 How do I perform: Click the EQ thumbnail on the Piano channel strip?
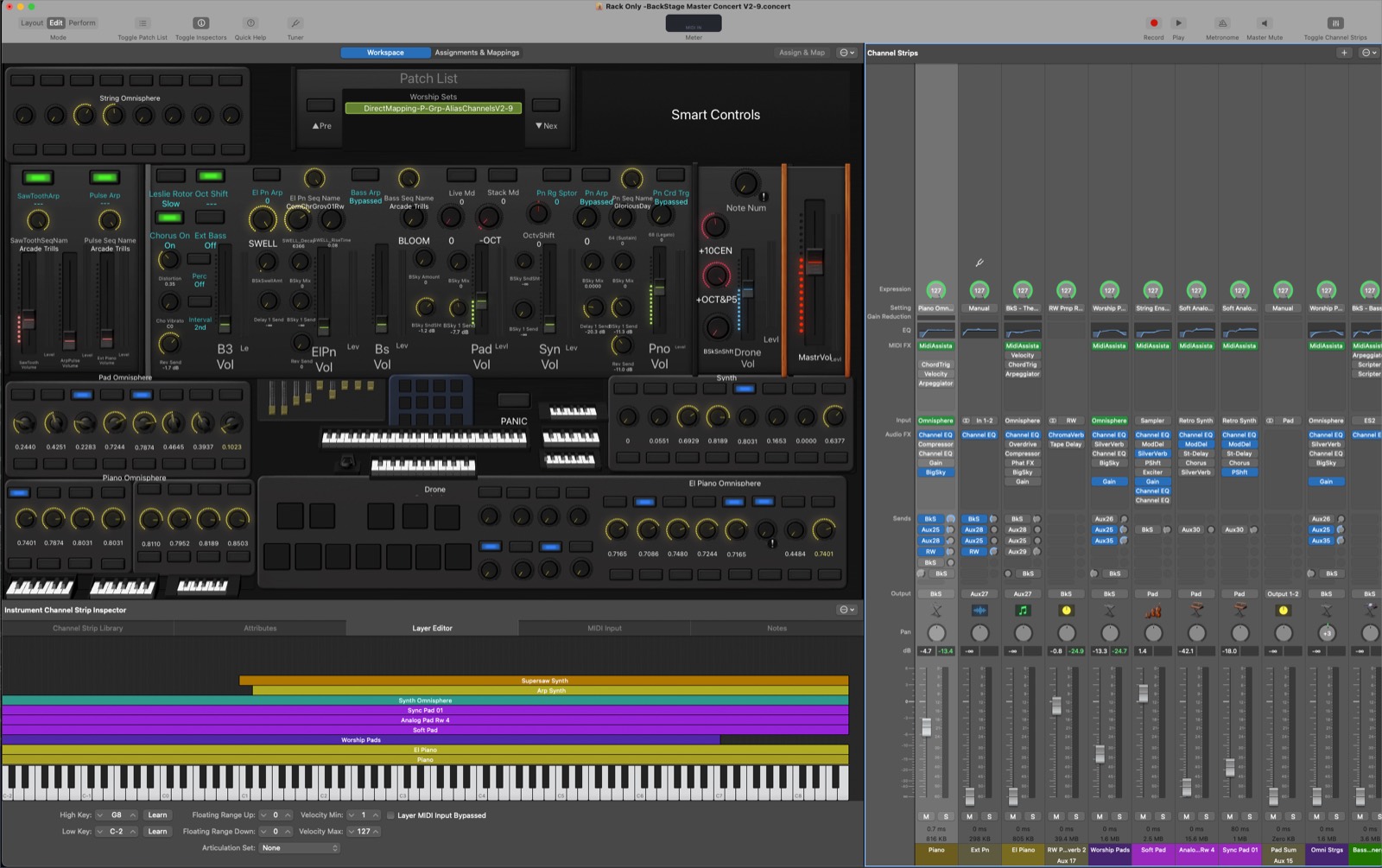(x=936, y=331)
